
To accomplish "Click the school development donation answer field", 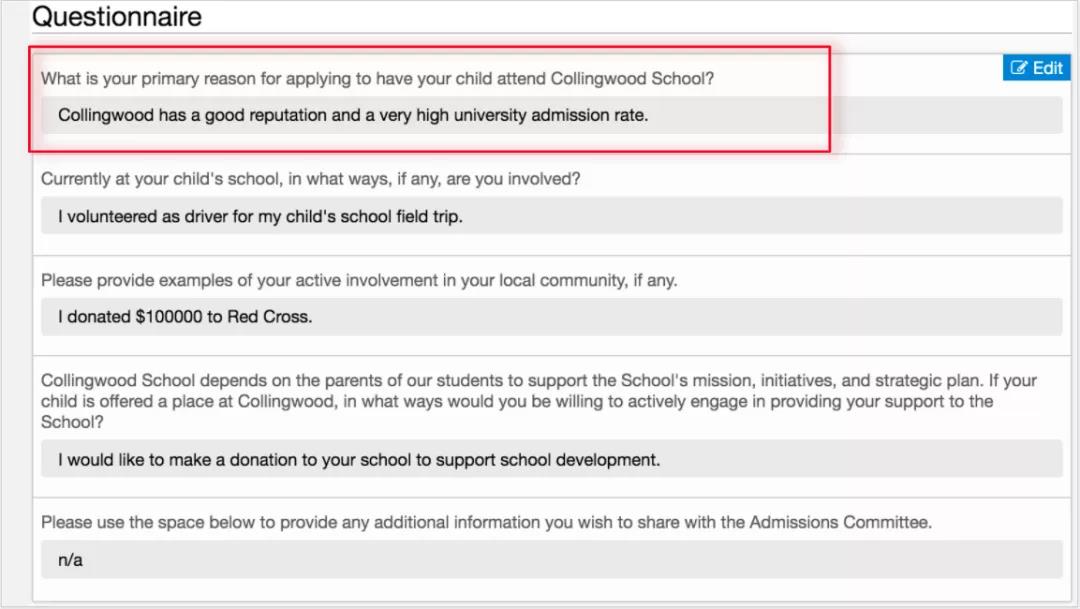I will point(551,460).
